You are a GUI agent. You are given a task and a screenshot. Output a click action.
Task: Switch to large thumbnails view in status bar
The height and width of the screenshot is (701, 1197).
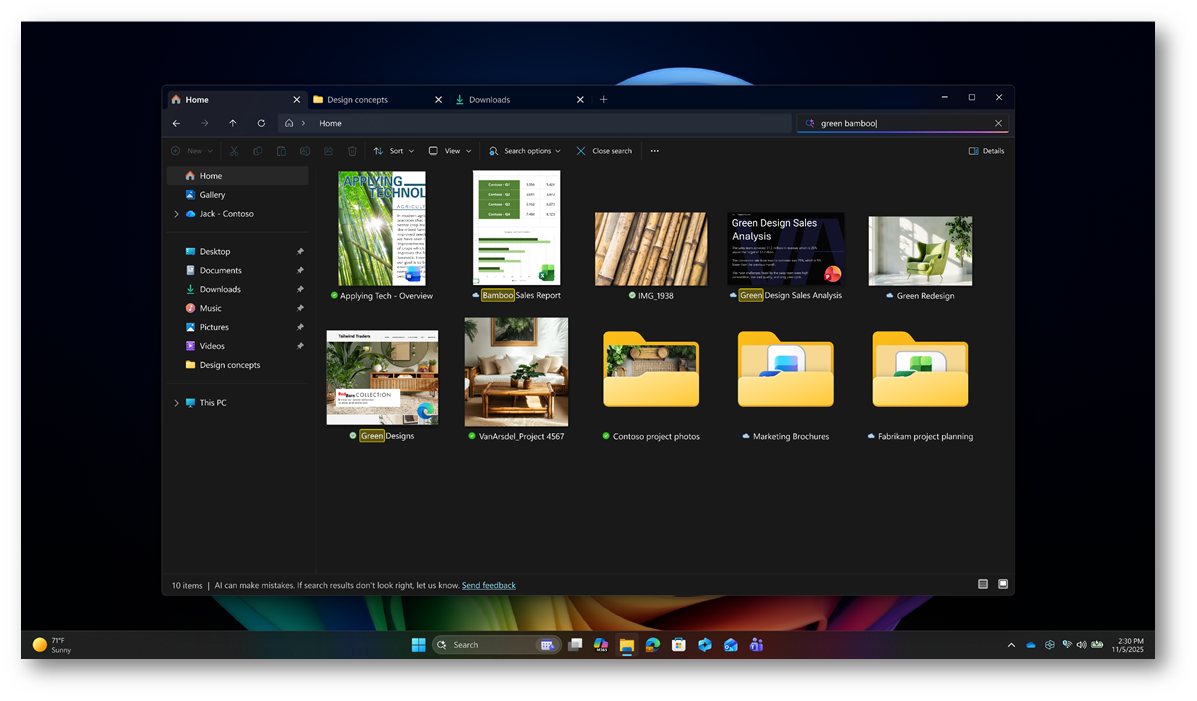[1003, 584]
